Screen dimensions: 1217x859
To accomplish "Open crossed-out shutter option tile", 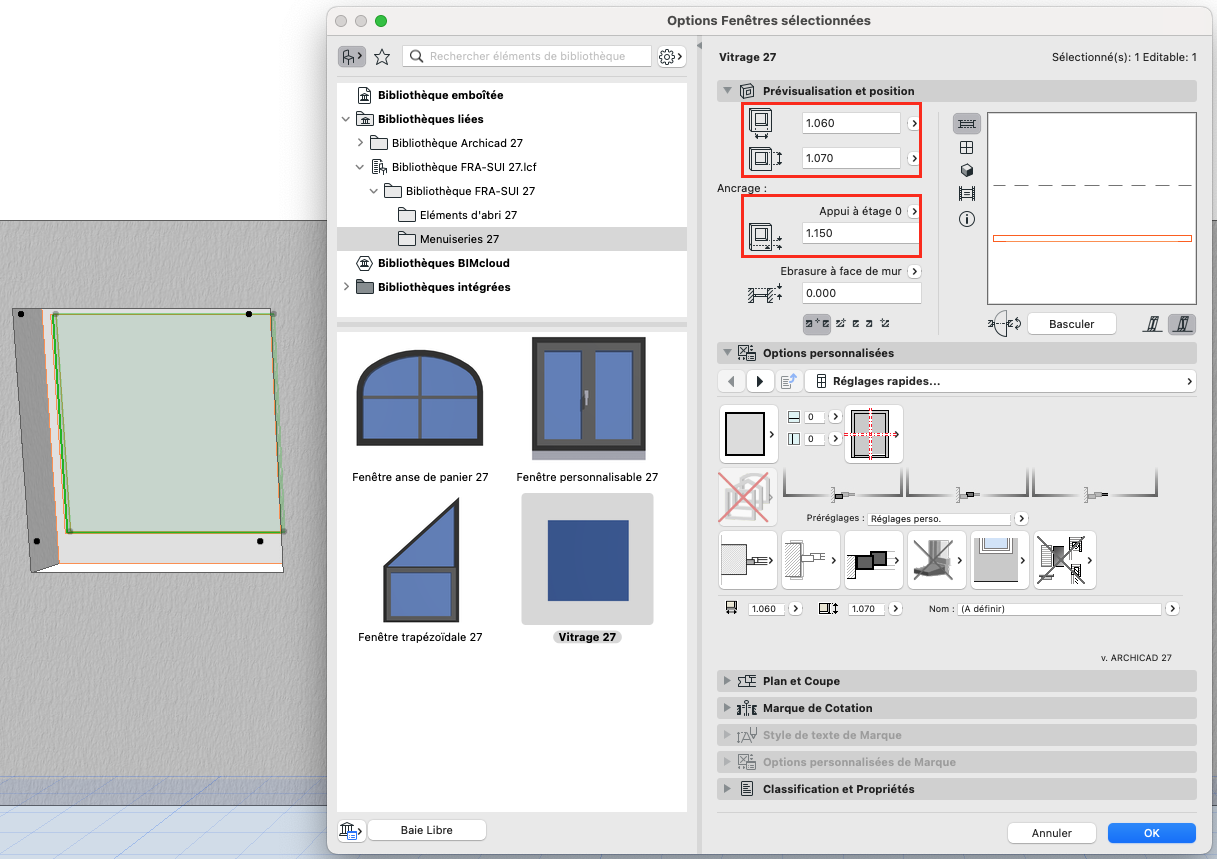I will pos(1064,559).
